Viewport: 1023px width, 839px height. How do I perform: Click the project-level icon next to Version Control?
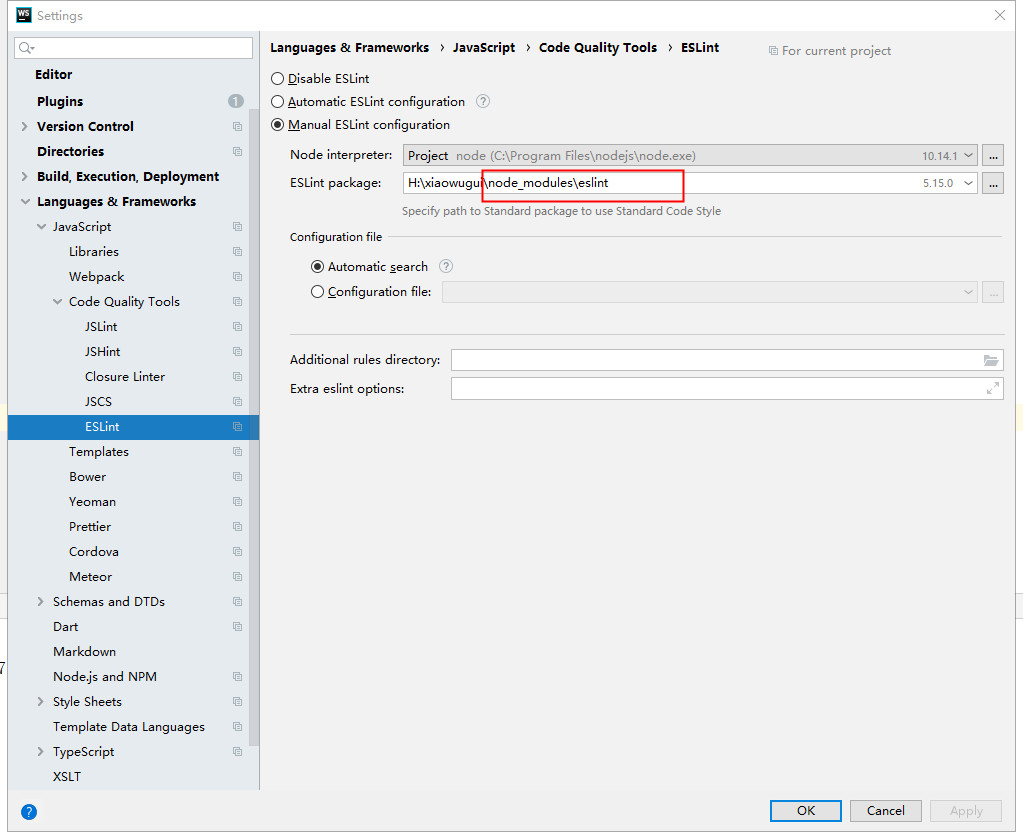point(237,127)
